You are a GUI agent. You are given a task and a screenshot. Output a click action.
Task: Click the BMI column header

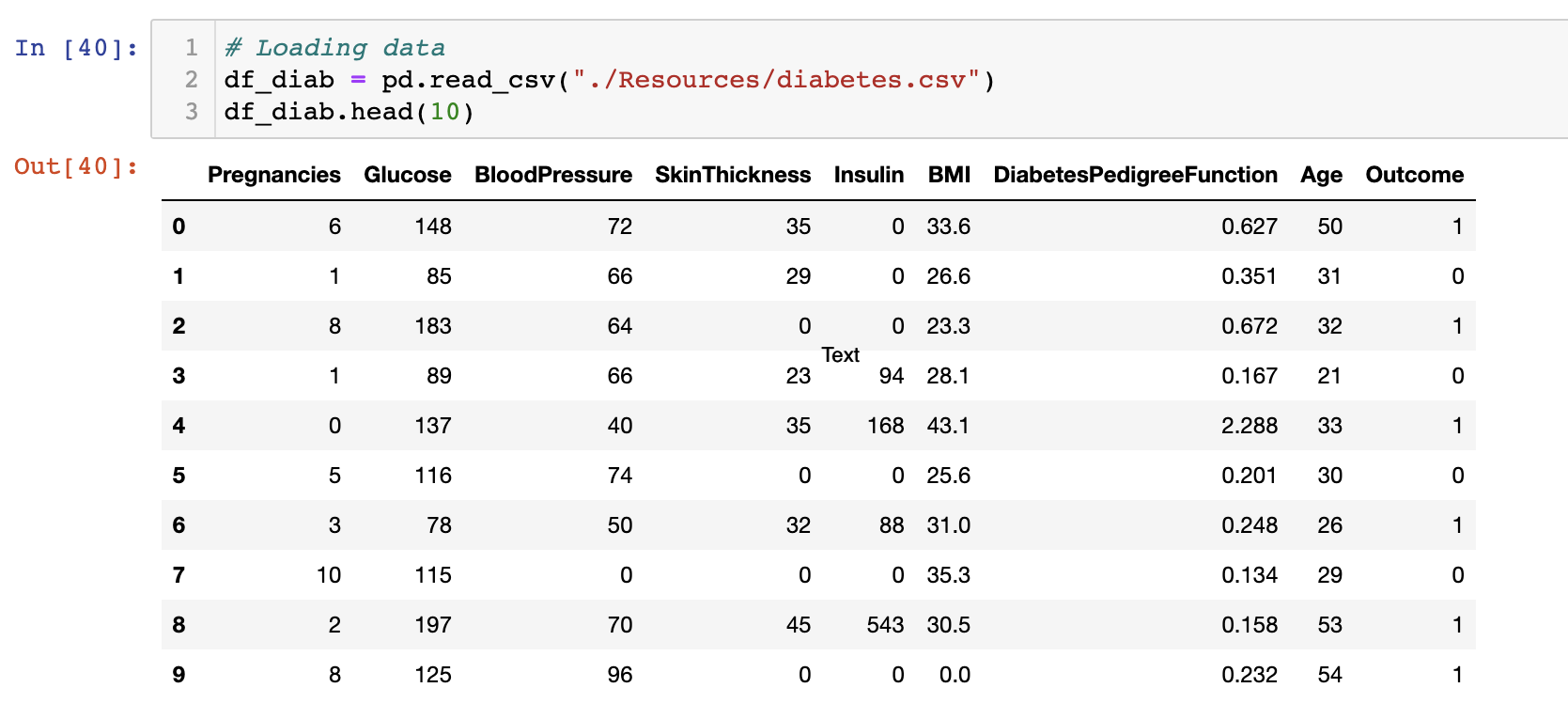tap(949, 175)
